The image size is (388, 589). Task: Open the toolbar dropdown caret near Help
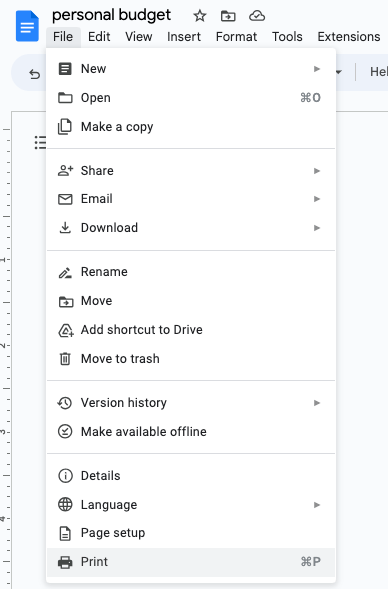point(339,72)
